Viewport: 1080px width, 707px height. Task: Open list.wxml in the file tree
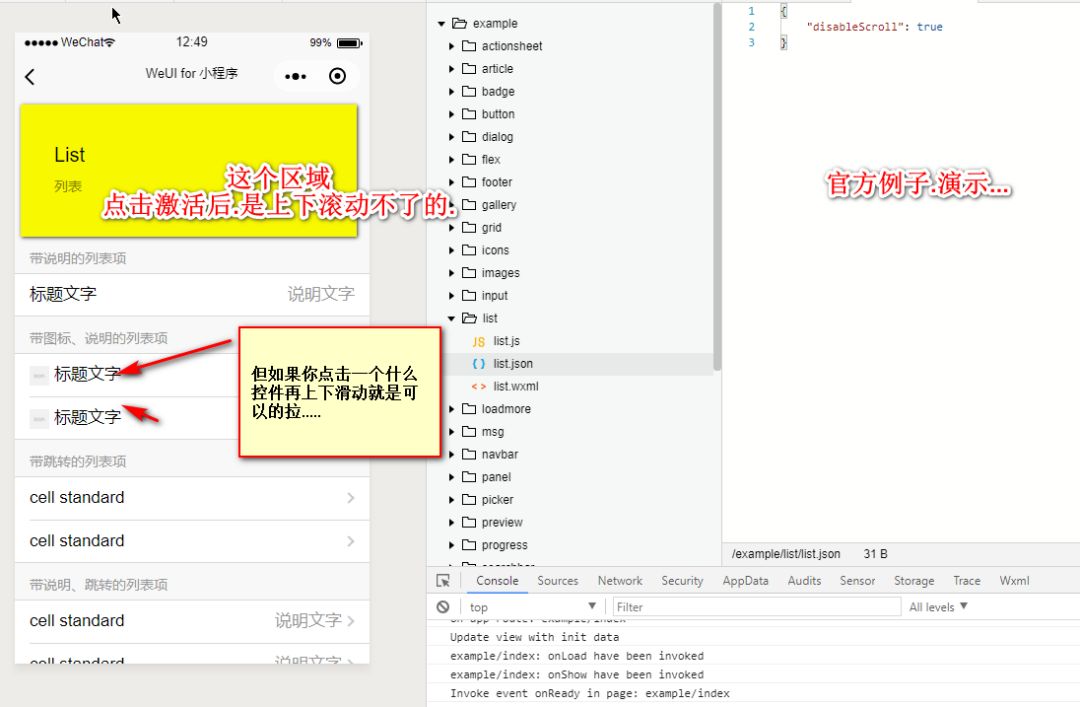(x=516, y=387)
